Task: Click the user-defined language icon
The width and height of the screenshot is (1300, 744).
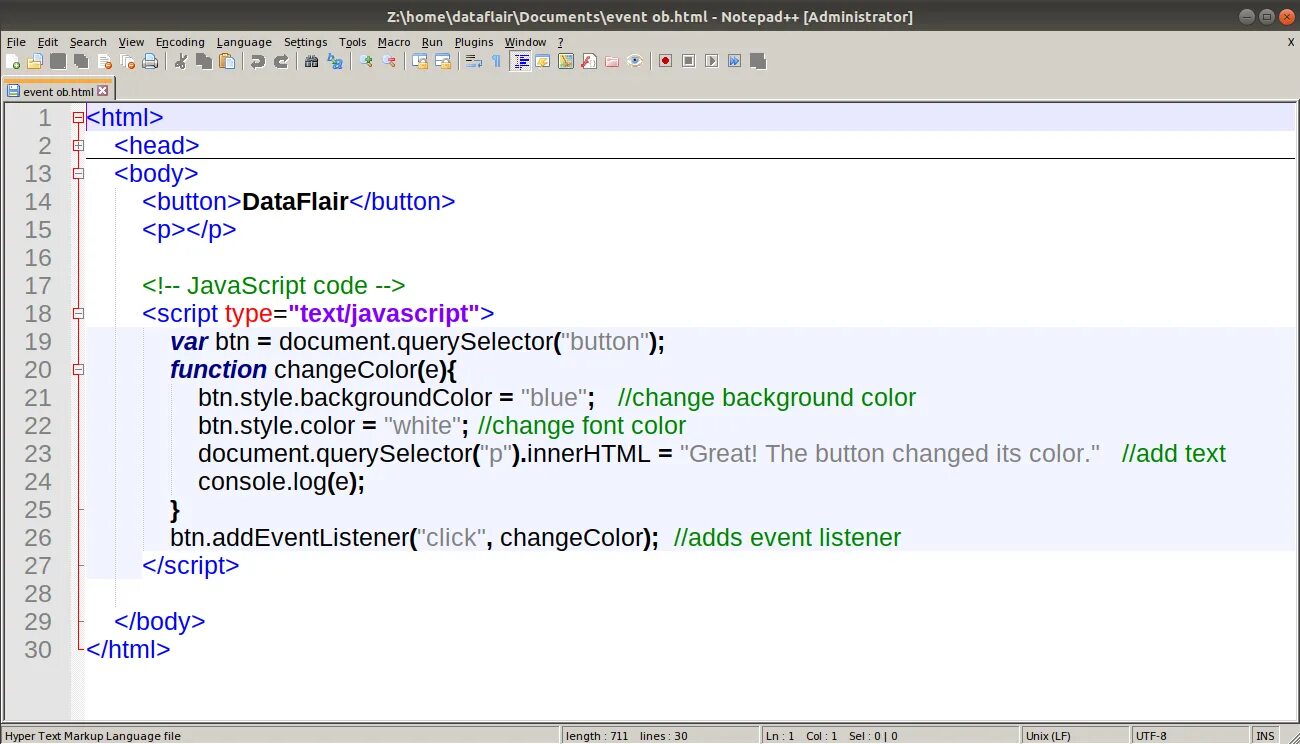Action: pos(543,61)
